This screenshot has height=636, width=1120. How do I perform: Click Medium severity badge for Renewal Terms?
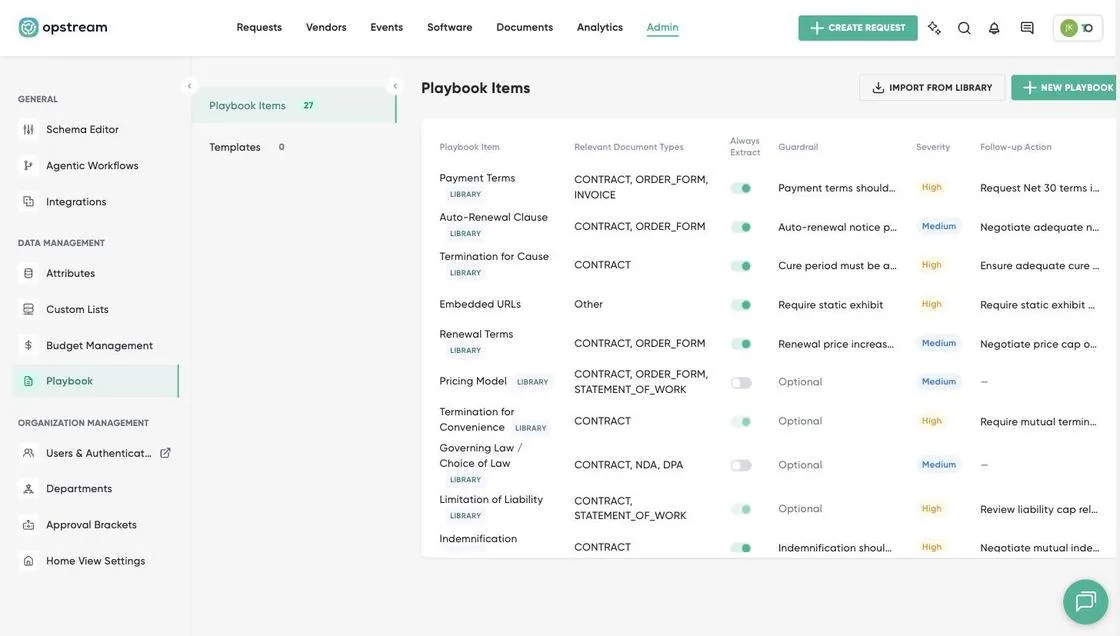pos(939,343)
